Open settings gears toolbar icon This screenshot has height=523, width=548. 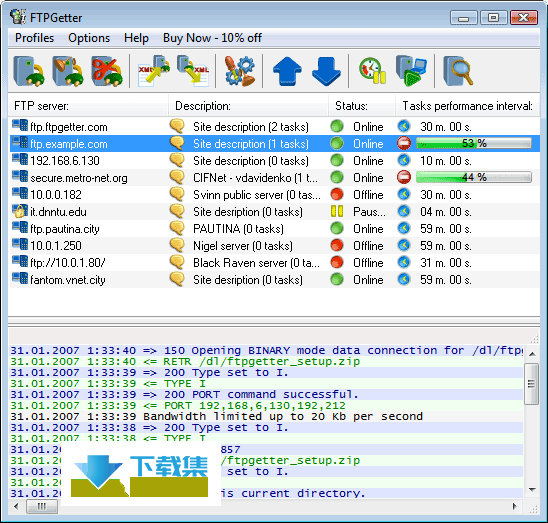pyautogui.click(x=240, y=71)
